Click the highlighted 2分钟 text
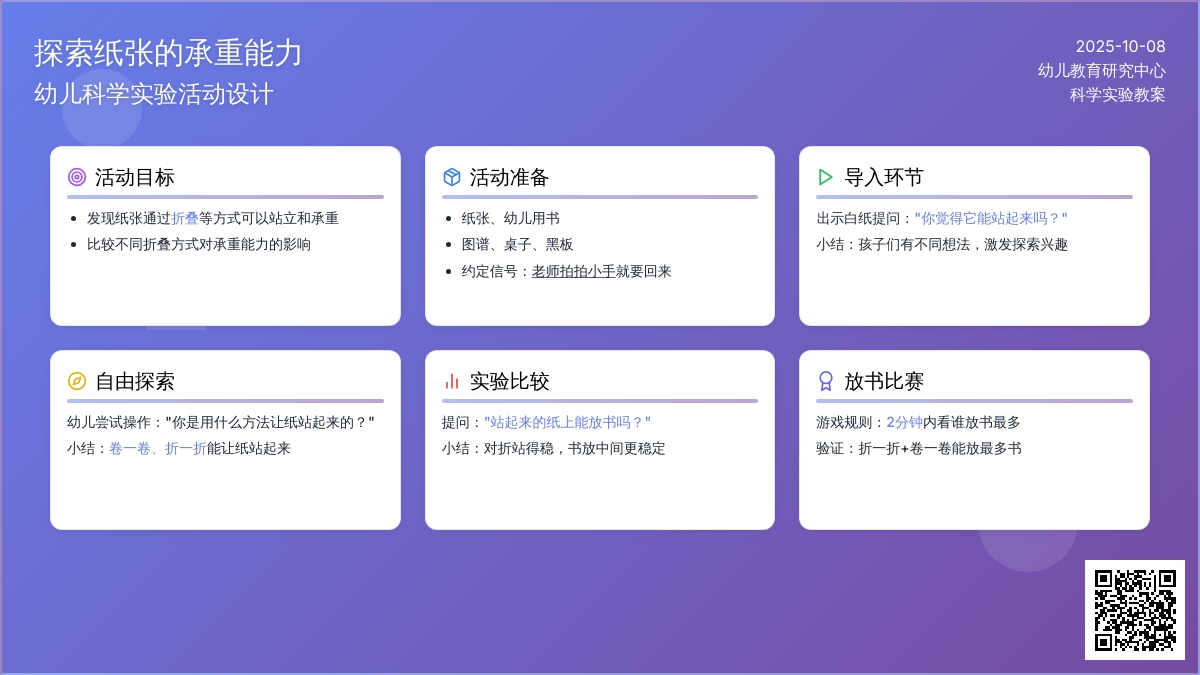The image size is (1200, 675). 904,422
